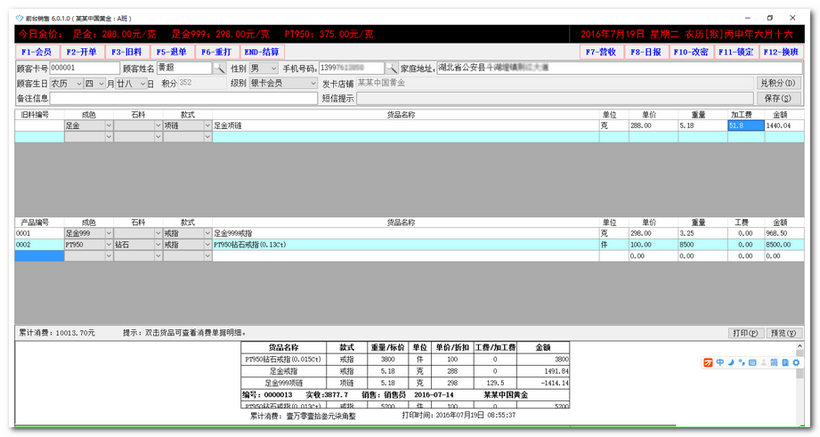Image resolution: width=820 pixels, height=437 pixels.
Task: Click scroll-up arrow of receipt preview scrollbar
Action: point(799,347)
